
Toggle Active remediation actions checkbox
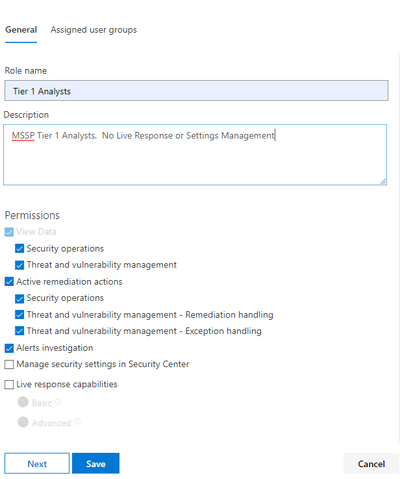coord(9,282)
